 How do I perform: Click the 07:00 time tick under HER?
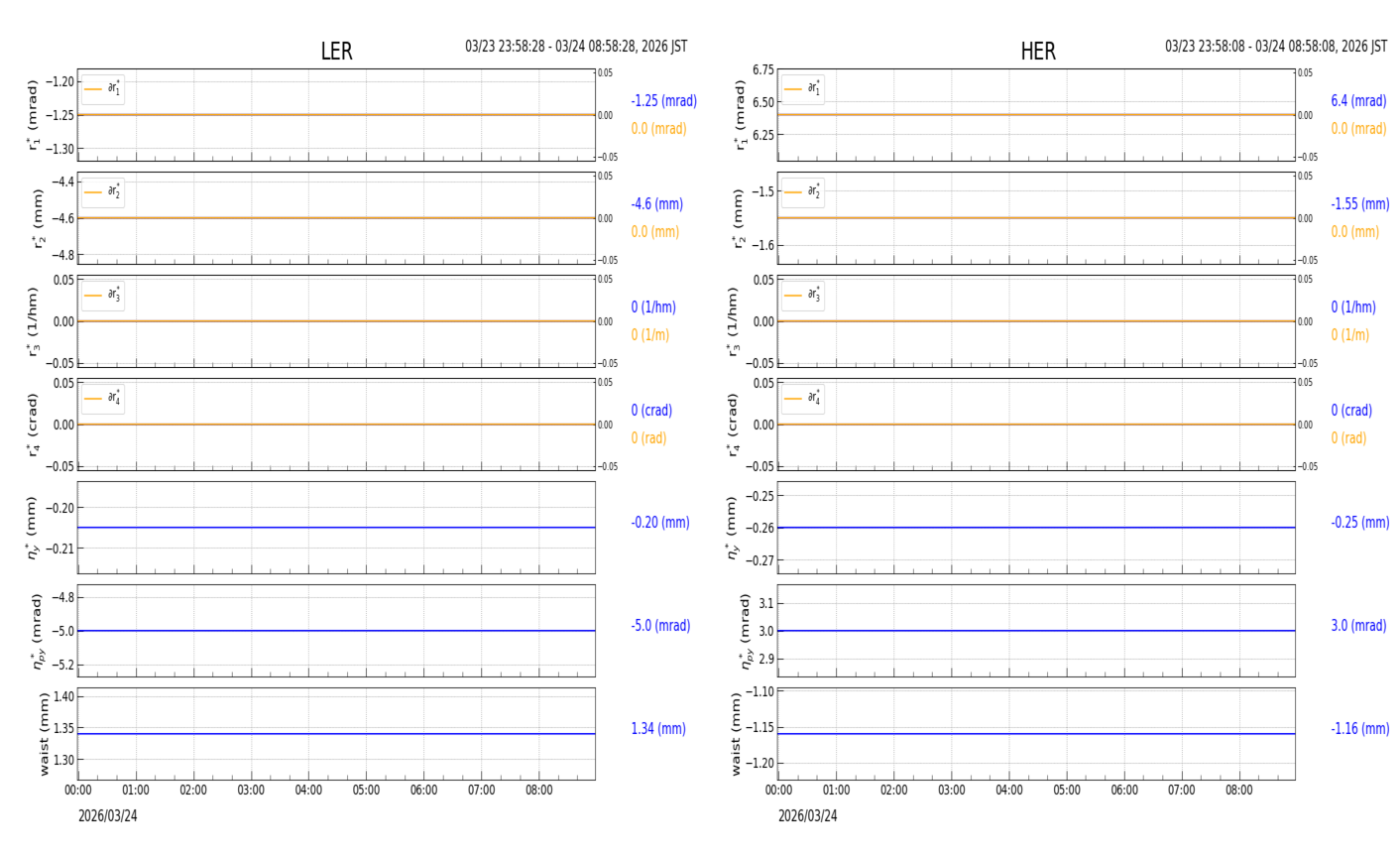click(1182, 791)
